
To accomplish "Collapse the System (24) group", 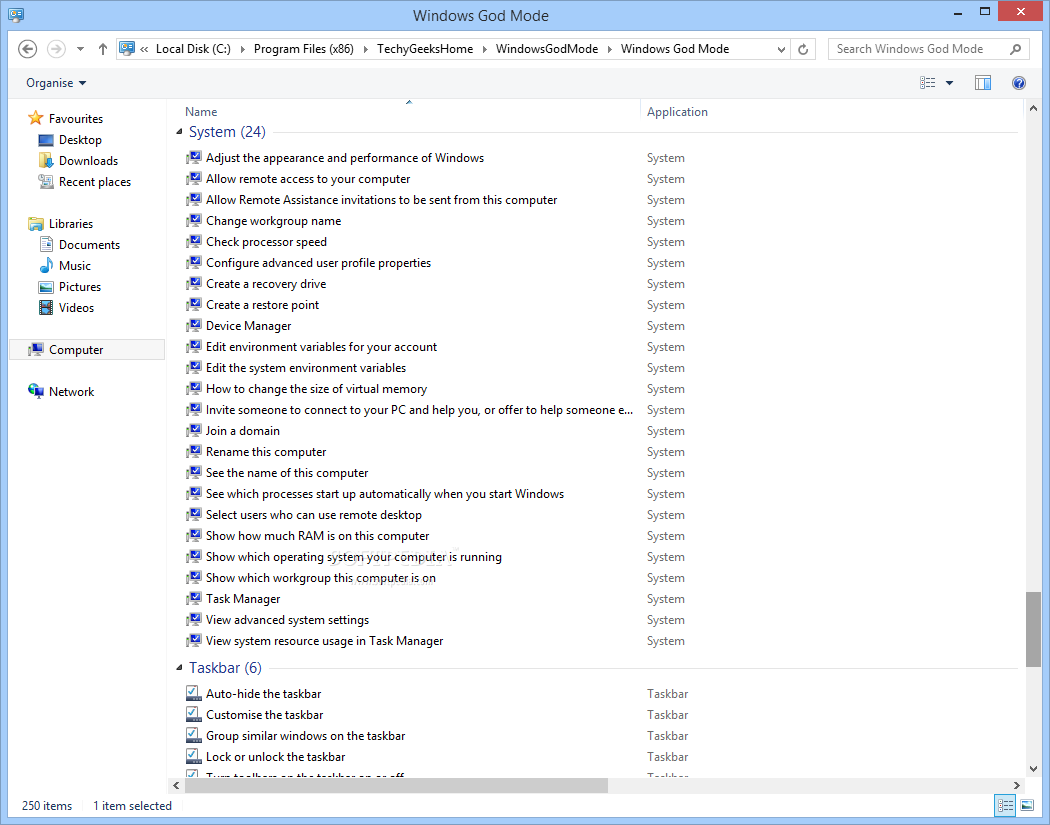I will tap(179, 132).
